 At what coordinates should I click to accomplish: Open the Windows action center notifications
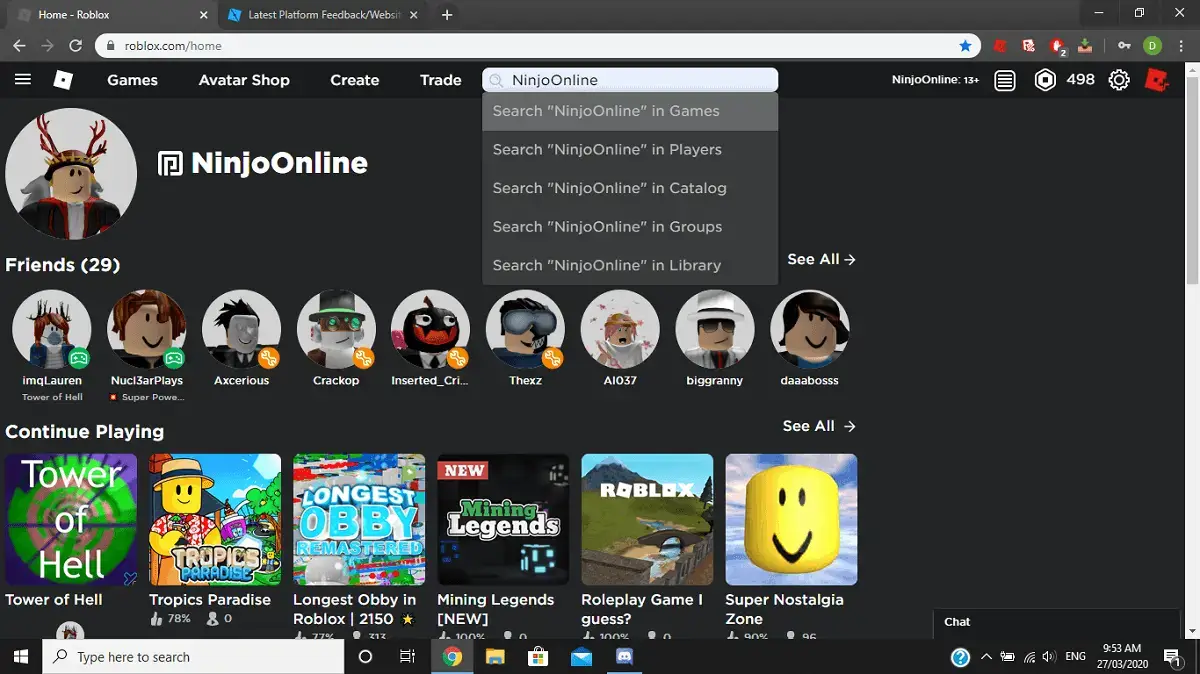(x=1173, y=657)
